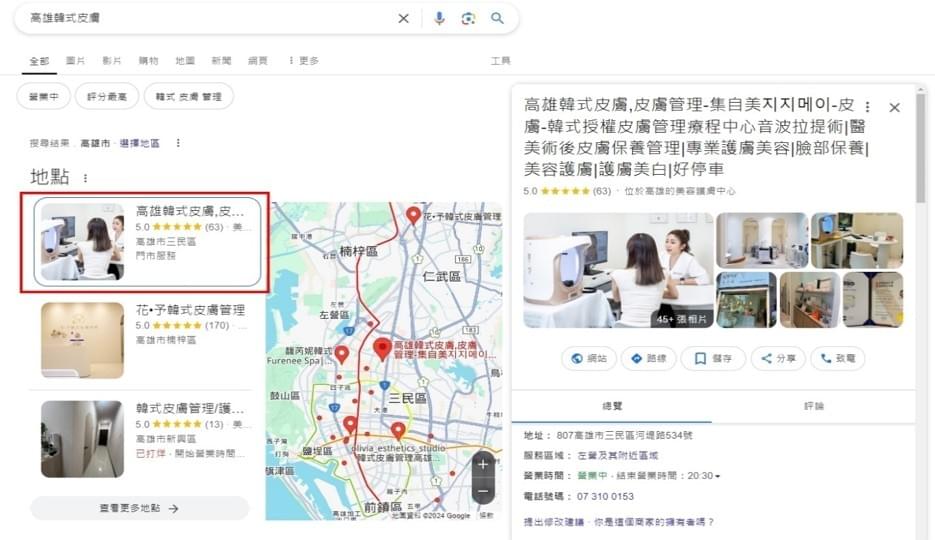This screenshot has width=935, height=540.
Task: Click into the search input field
Action: 209,18
